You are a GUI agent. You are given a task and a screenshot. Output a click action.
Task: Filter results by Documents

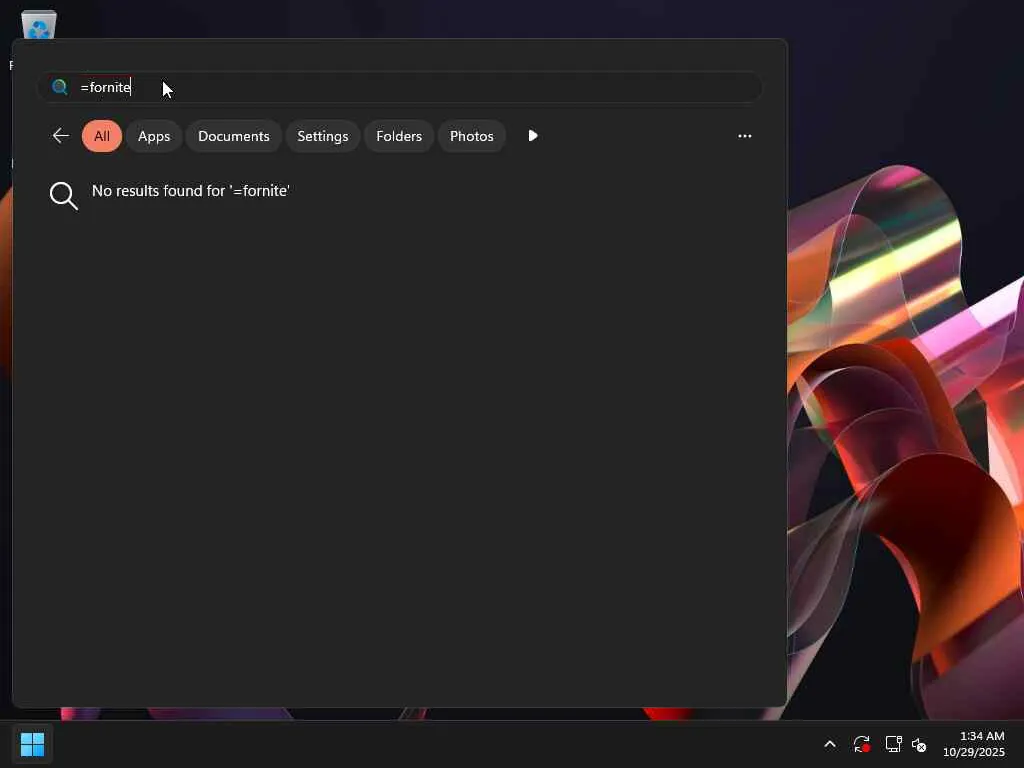point(234,136)
